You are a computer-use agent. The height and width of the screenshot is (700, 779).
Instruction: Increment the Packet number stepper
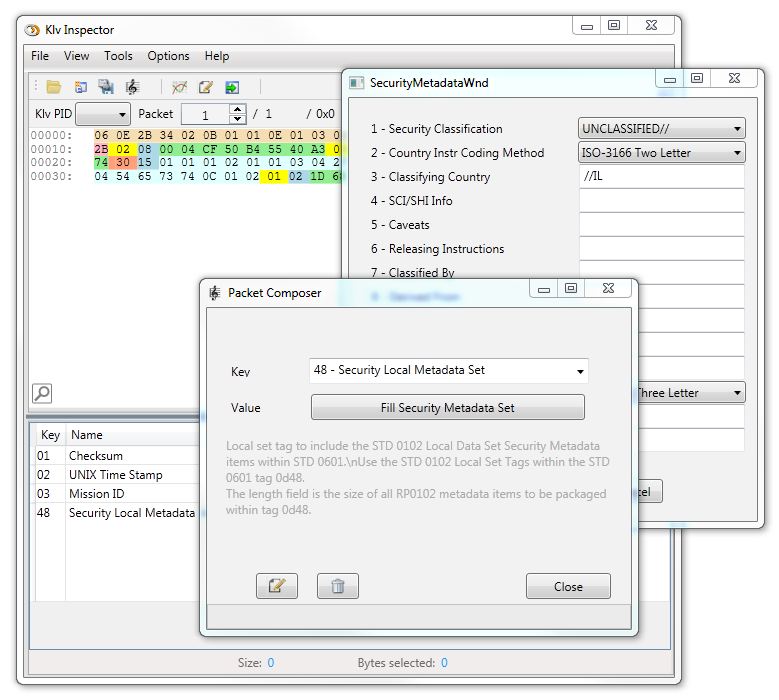coord(237,109)
